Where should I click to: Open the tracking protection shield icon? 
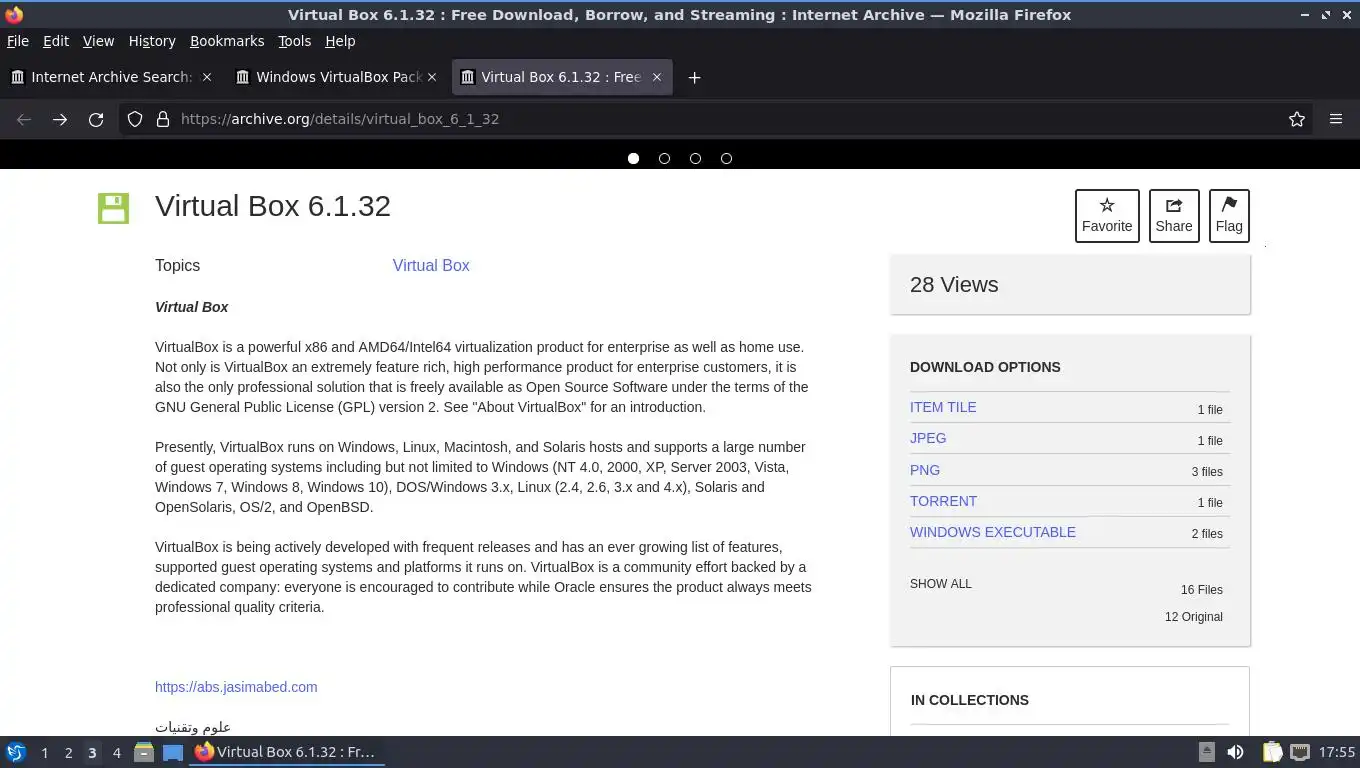click(135, 119)
